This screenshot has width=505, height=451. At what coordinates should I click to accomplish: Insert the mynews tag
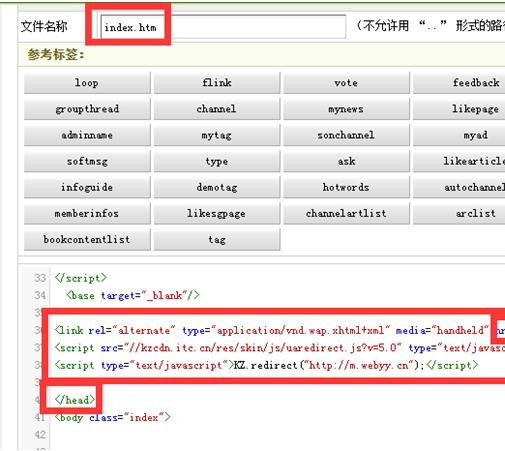coord(346,109)
